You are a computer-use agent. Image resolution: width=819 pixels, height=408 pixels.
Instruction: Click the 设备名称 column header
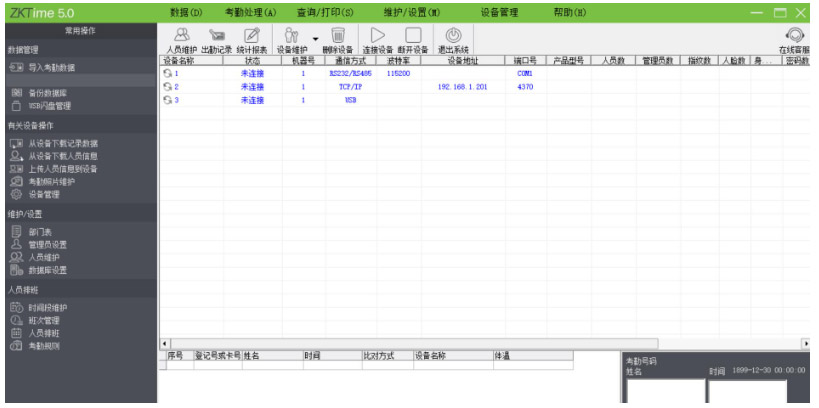tap(178, 61)
